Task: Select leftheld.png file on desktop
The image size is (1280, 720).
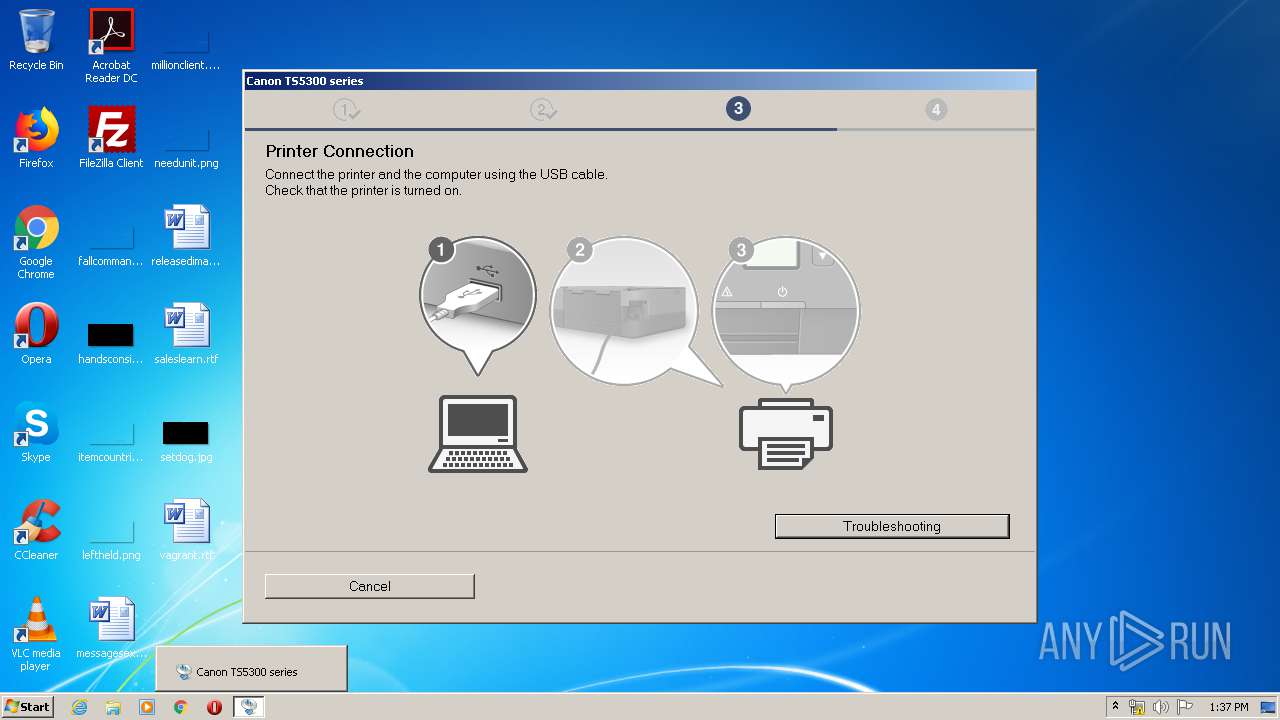Action: tap(111, 536)
